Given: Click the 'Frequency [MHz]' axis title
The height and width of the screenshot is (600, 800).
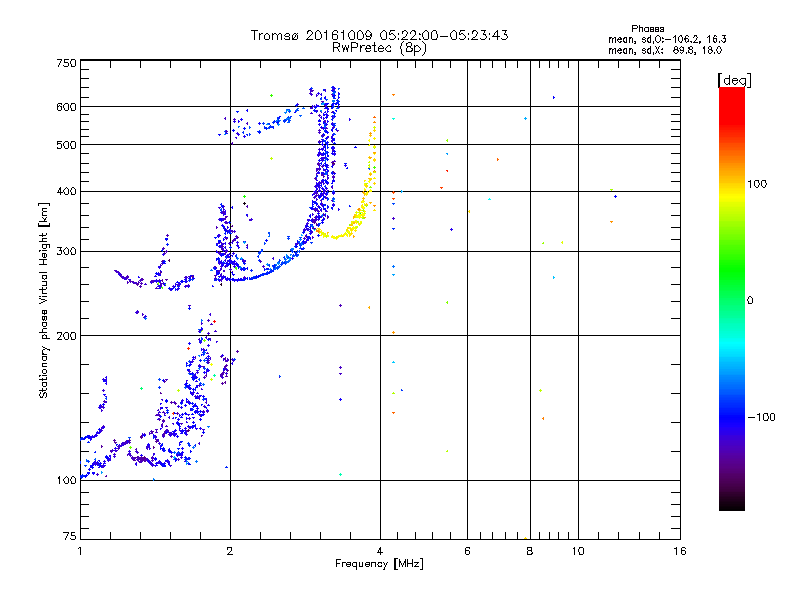Looking at the screenshot, I should (379, 564).
